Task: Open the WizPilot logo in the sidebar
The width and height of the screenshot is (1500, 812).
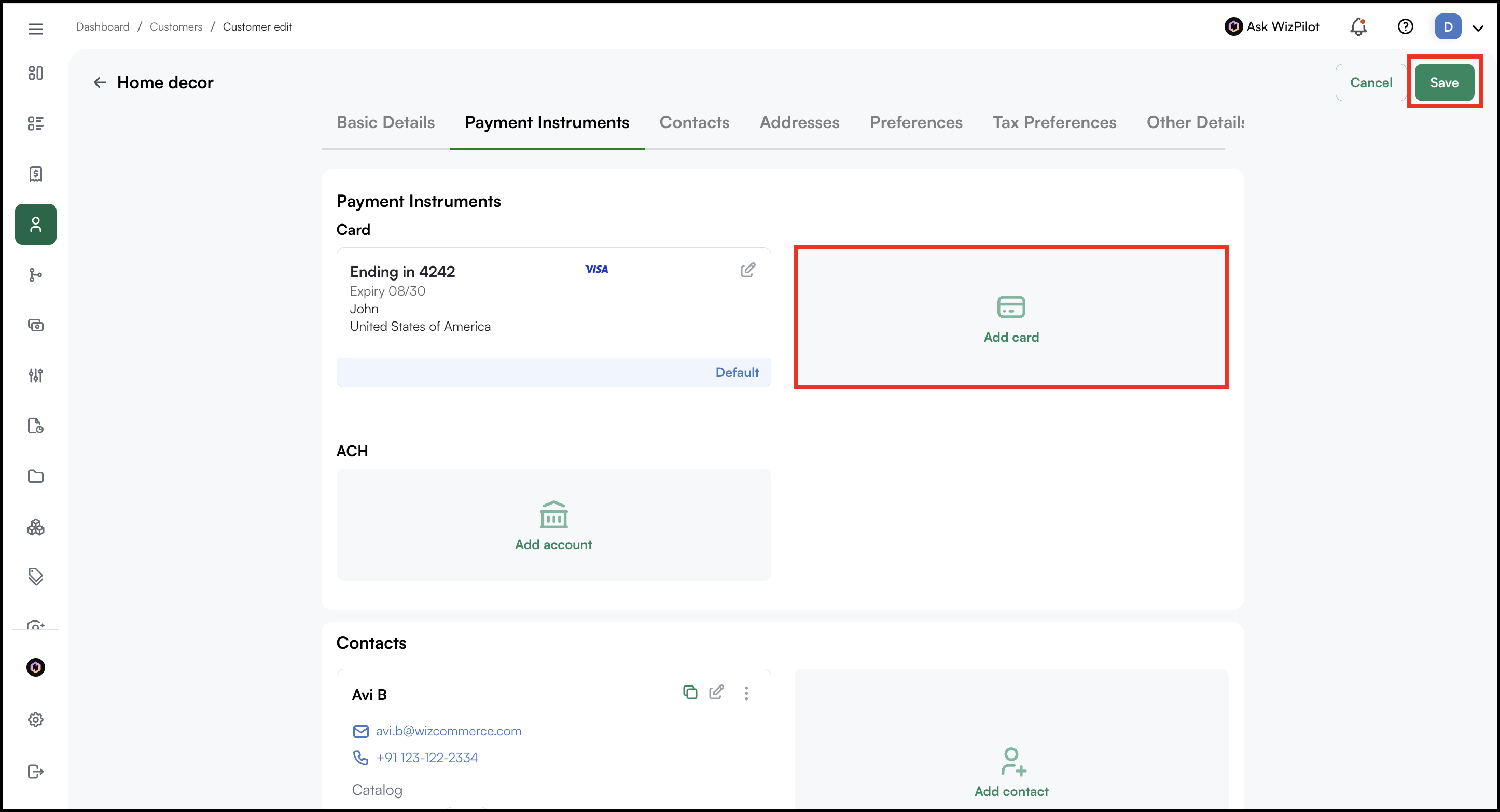Action: (x=35, y=667)
